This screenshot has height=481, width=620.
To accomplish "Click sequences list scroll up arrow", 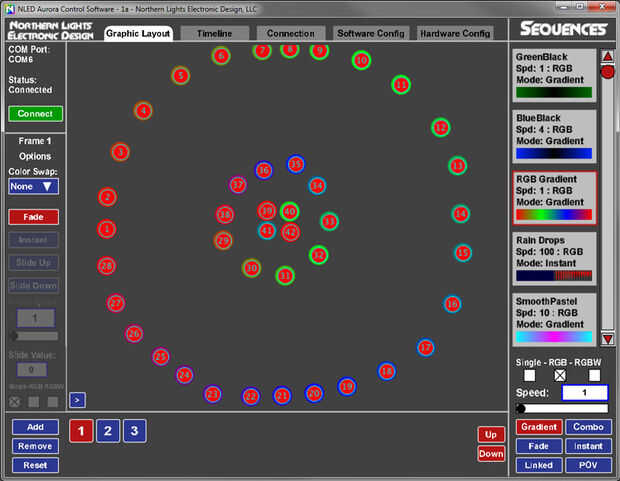I will pos(608,56).
